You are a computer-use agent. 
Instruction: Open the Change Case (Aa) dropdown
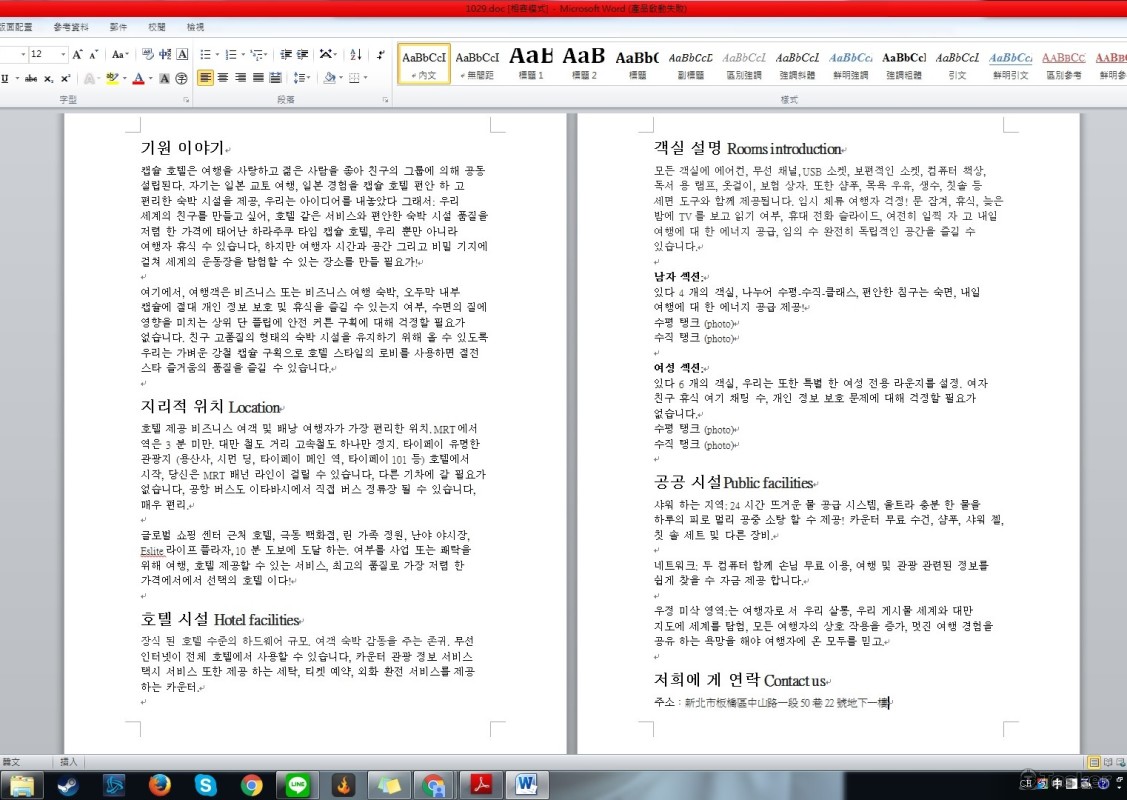click(x=120, y=54)
